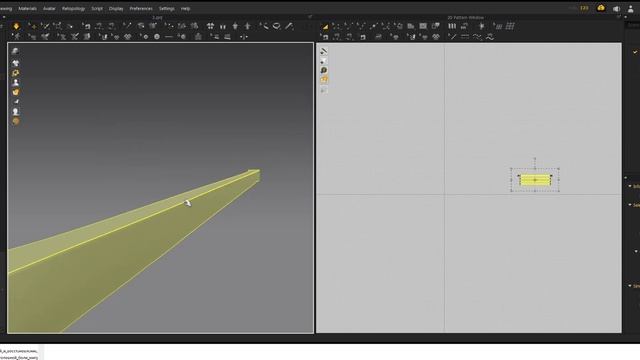Click the three vertical bars icon in 2D toolbar
This screenshot has height=360, width=640.
452,26
